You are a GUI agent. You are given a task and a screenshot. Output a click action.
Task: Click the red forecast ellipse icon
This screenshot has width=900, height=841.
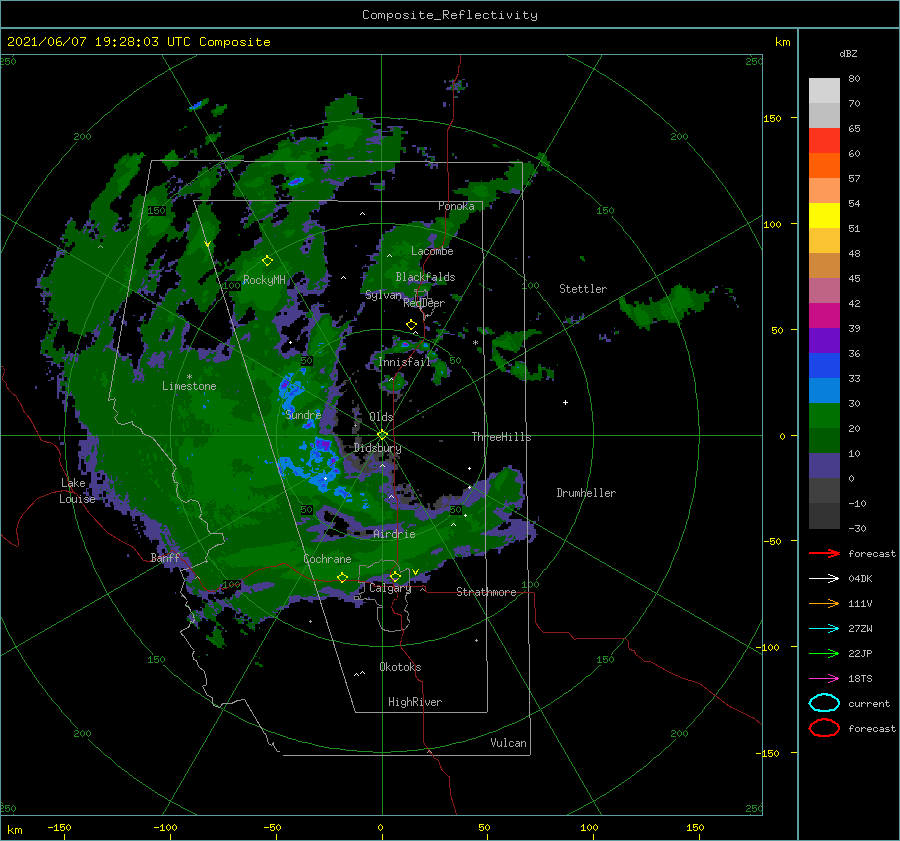click(x=824, y=728)
